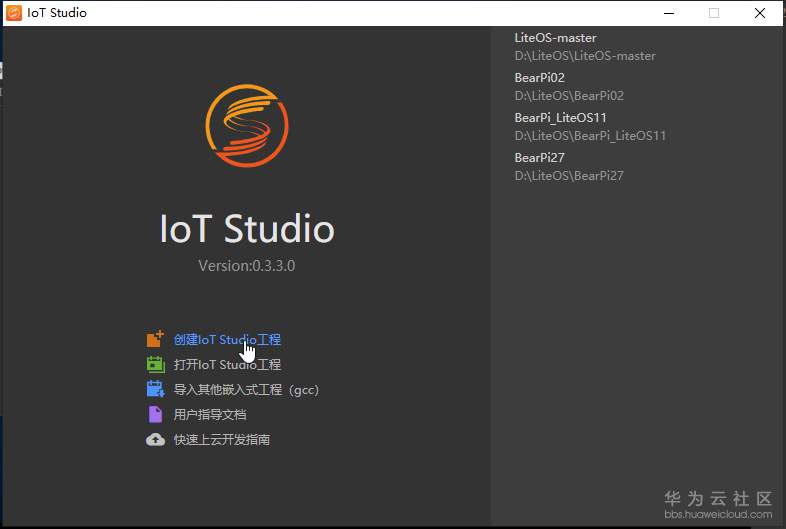Click path D:\LiteOS\BearPi27

tap(569, 176)
